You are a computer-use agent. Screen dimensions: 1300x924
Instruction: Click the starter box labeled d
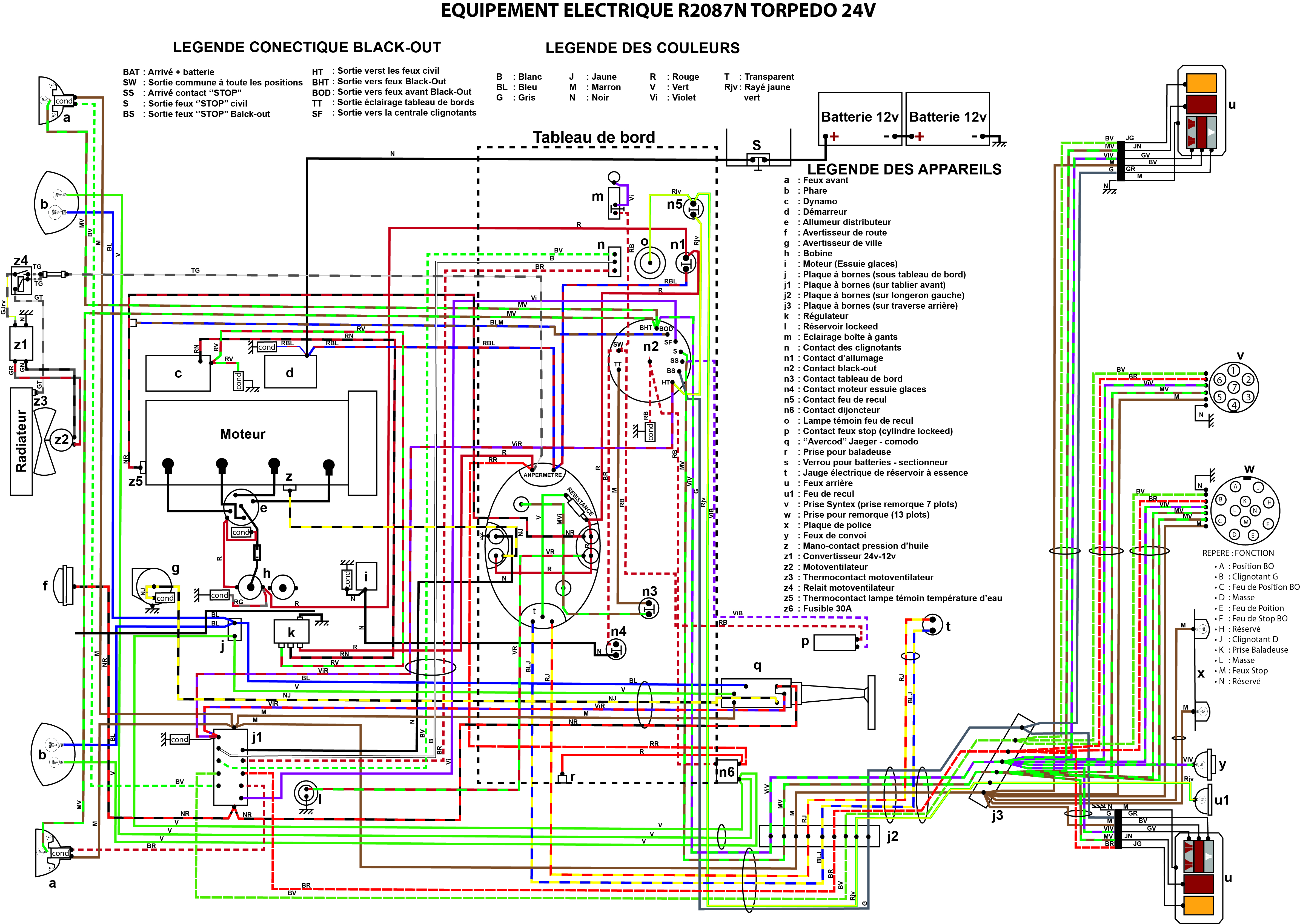pyautogui.click(x=290, y=373)
